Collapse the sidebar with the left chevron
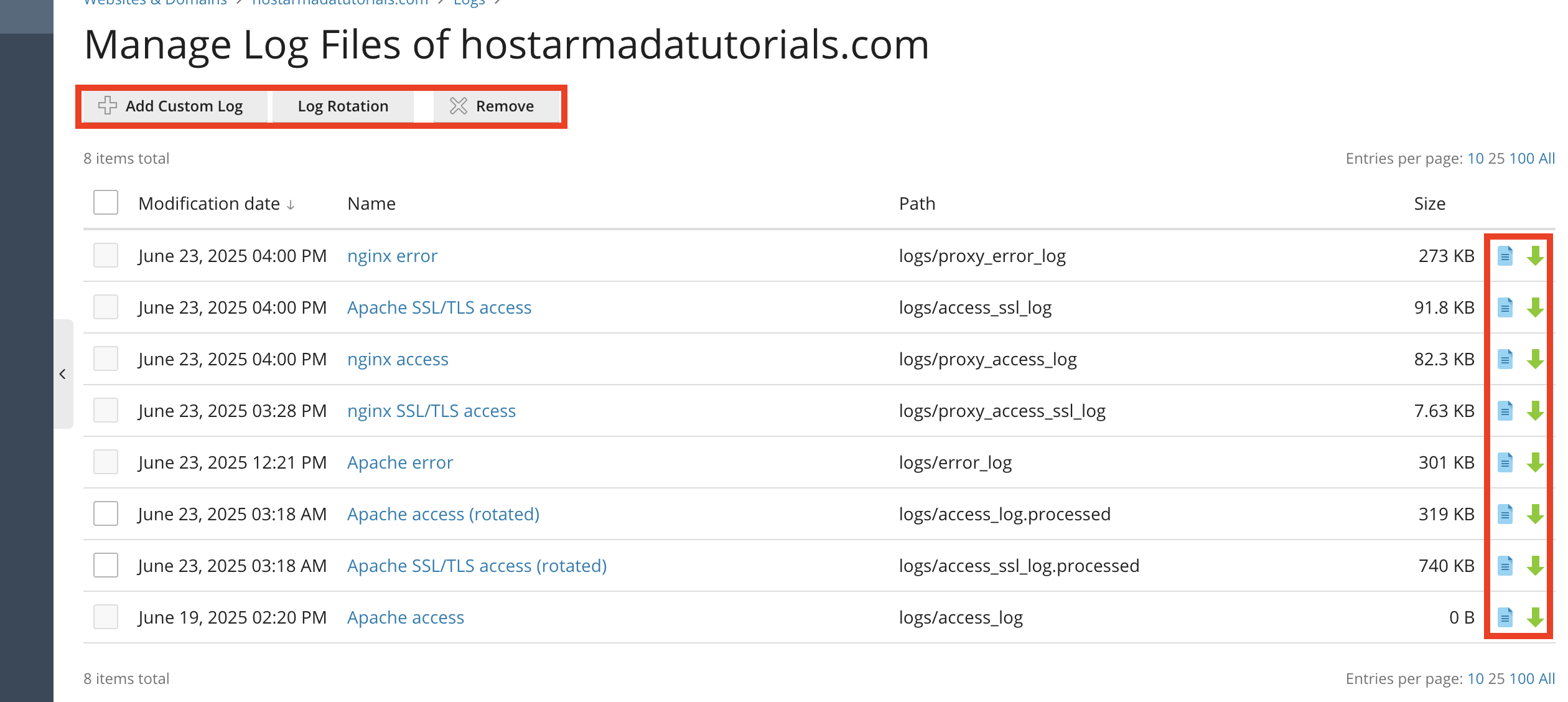Screen dimensions: 1568x702 pyautogui.click(x=63, y=374)
